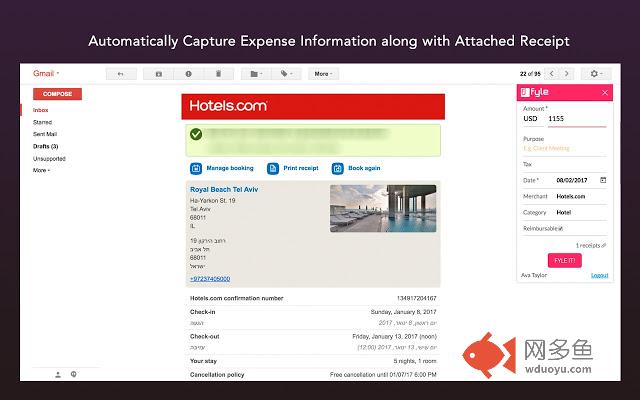Delete the email with trash icon

[x=216, y=74]
